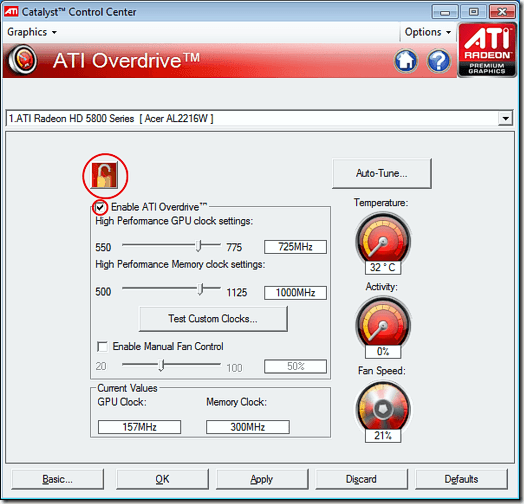524x504 pixels.
Task: Open the Options menu
Action: [427, 32]
